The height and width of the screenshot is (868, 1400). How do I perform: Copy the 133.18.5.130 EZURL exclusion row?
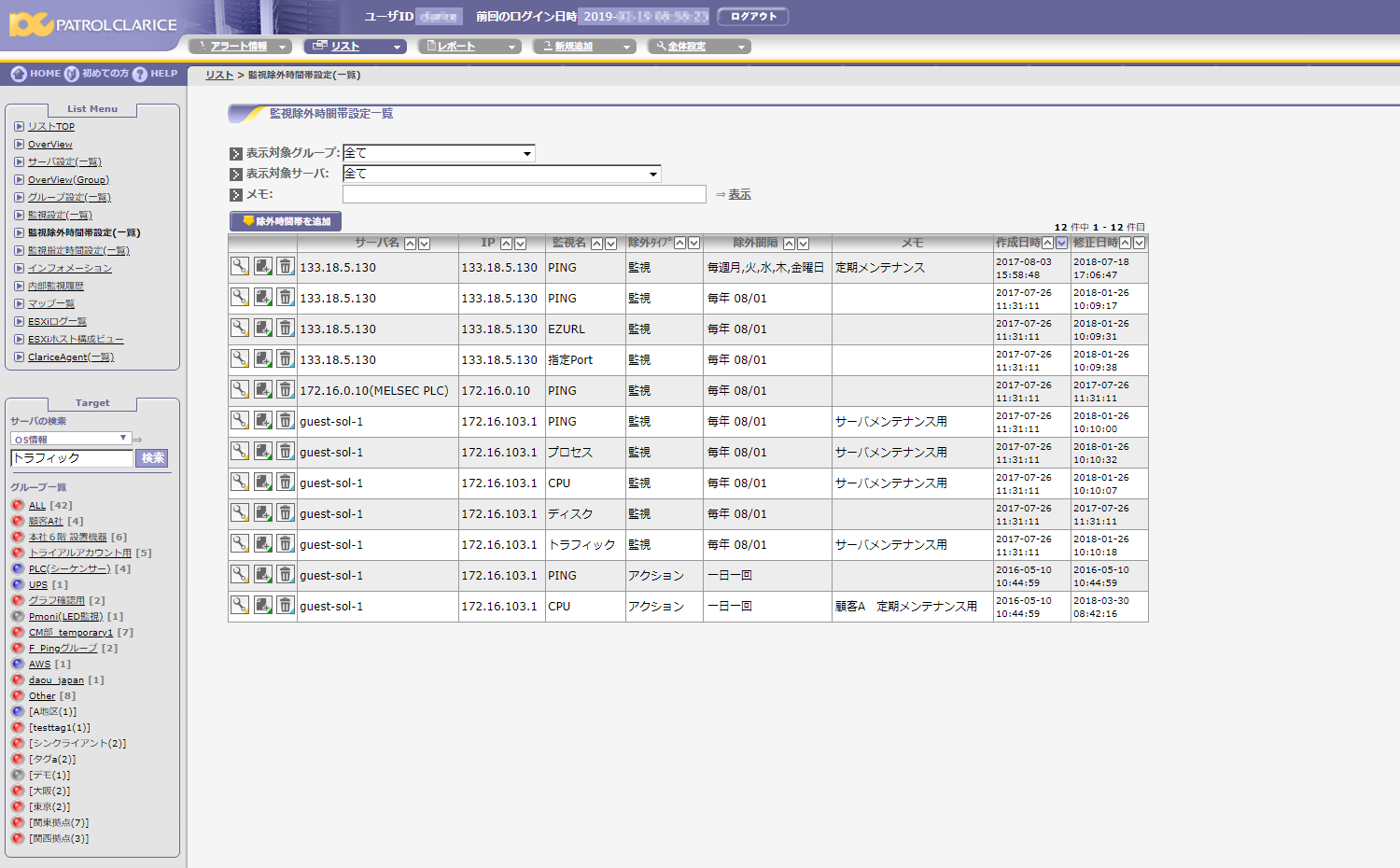tap(263, 328)
